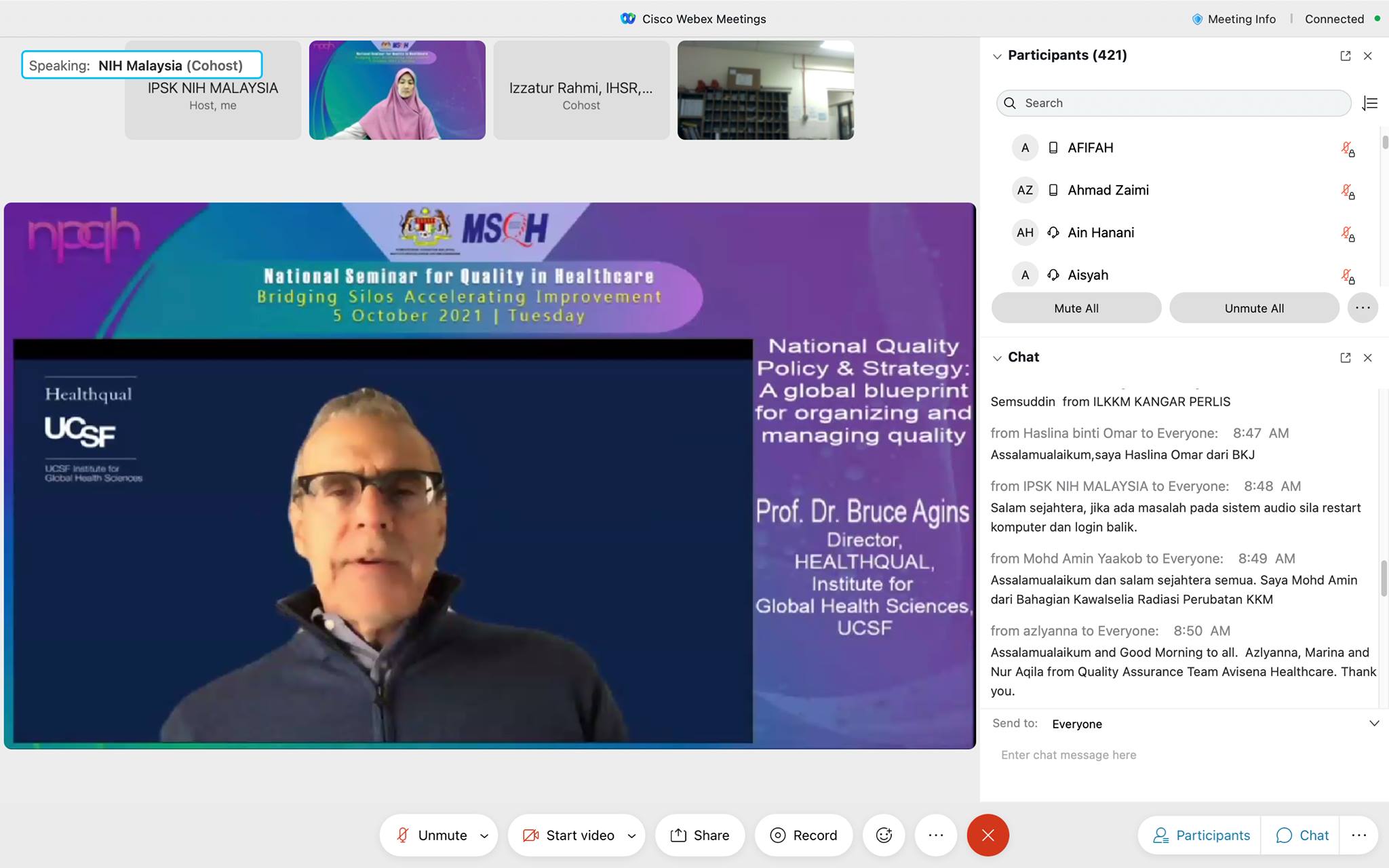Image resolution: width=1389 pixels, height=868 pixels.
Task: Open Meeting Info shield icon
Action: coord(1197,19)
